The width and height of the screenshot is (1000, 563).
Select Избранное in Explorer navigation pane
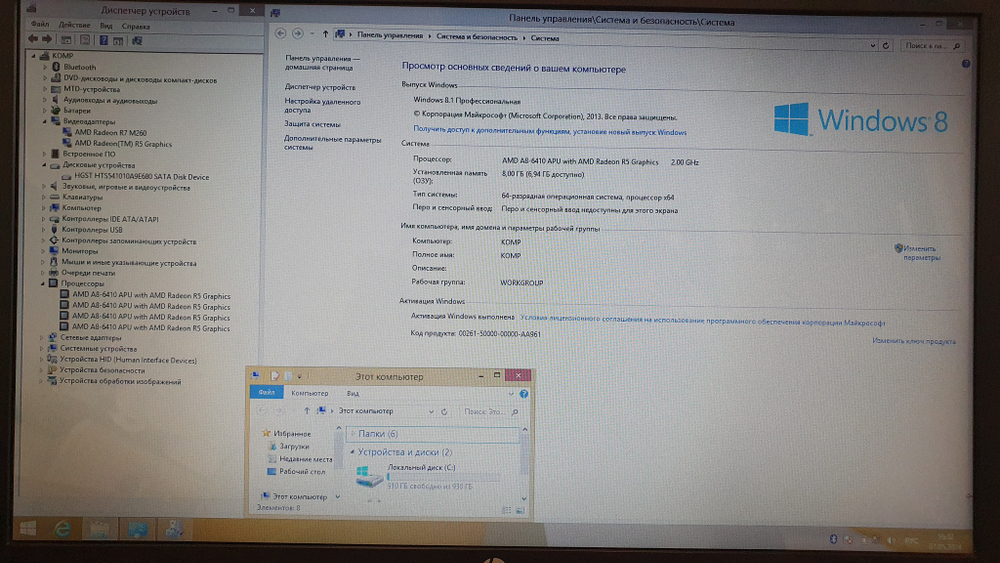291,434
